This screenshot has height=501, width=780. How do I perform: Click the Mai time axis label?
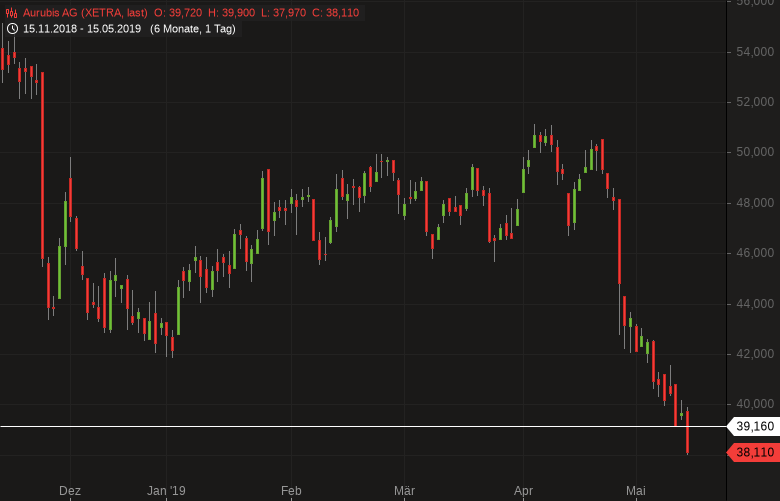(636, 491)
